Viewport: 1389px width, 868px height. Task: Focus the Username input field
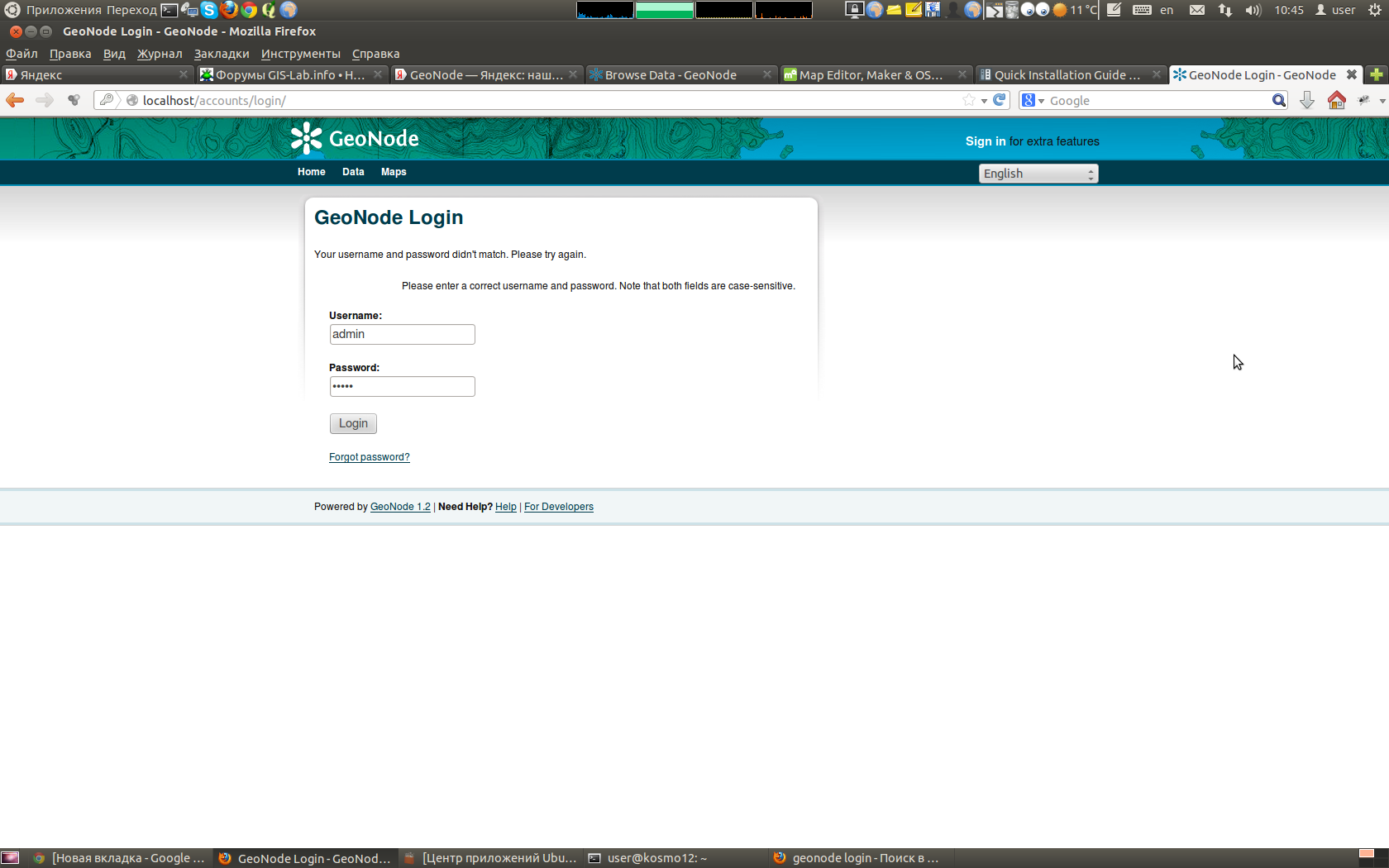pyautogui.click(x=402, y=334)
